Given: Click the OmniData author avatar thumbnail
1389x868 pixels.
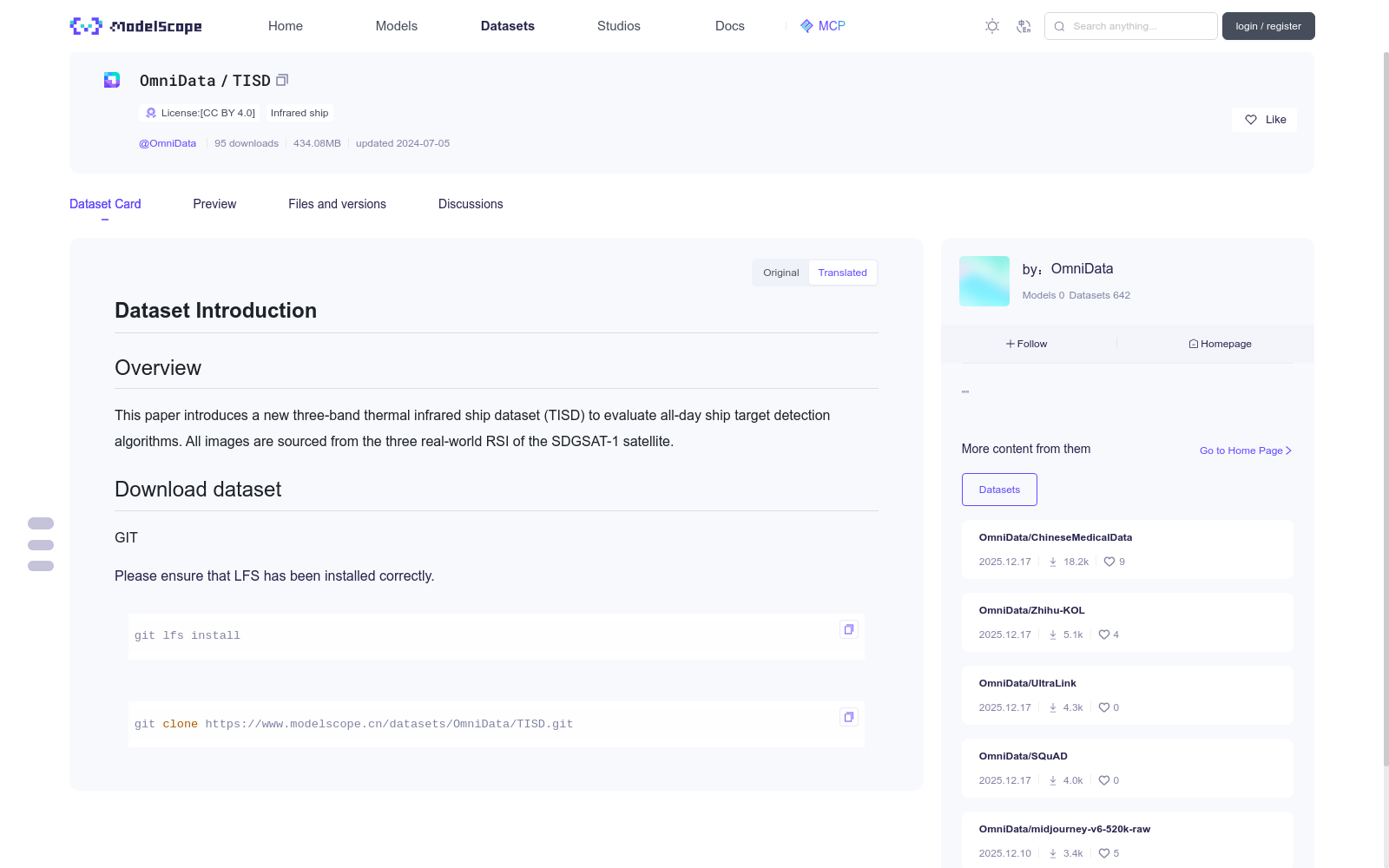Looking at the screenshot, I should point(984,281).
